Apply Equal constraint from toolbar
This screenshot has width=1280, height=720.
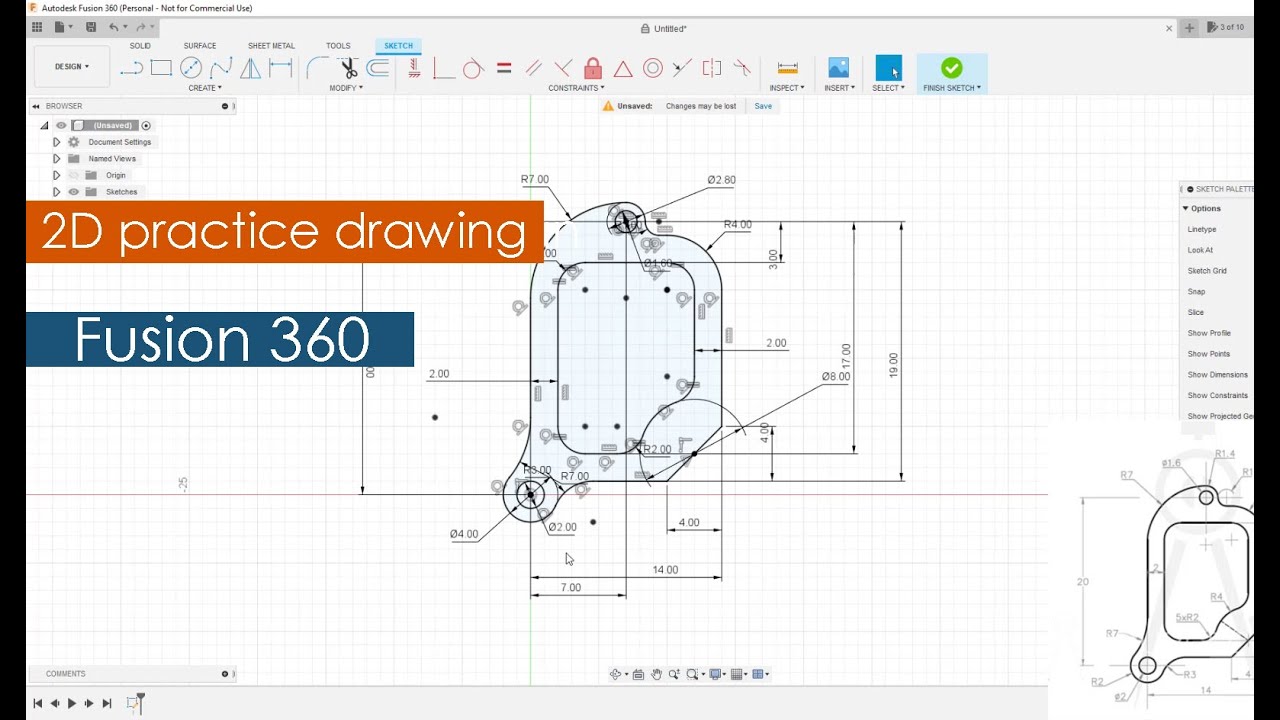point(504,68)
